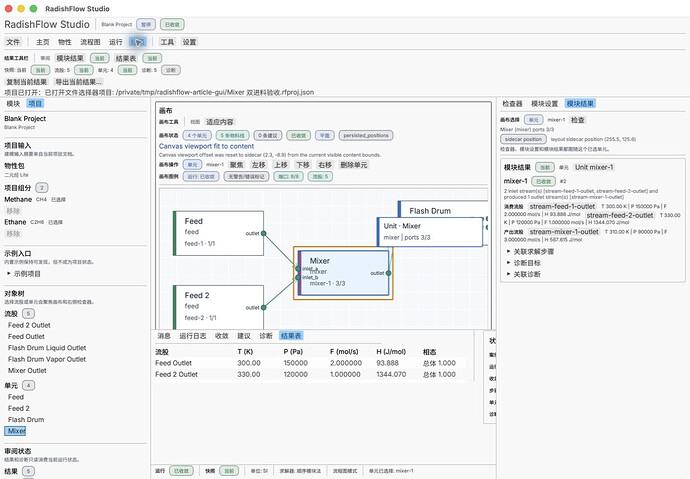
Task: Click the sidecar position chip
Action: (x=523, y=139)
